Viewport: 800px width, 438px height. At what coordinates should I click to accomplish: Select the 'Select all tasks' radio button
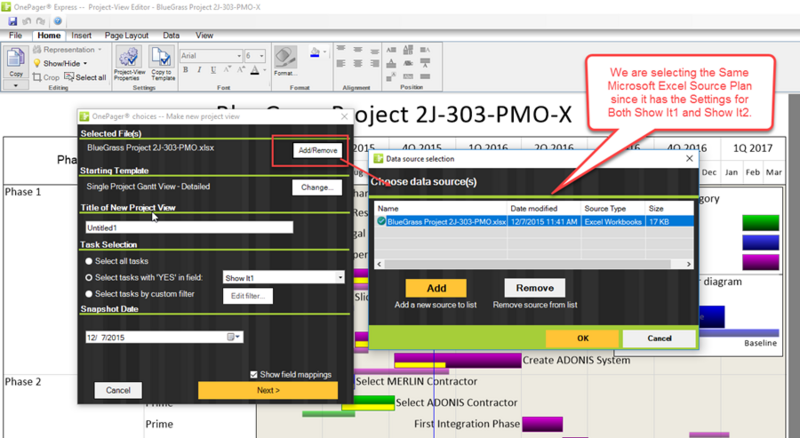click(89, 261)
